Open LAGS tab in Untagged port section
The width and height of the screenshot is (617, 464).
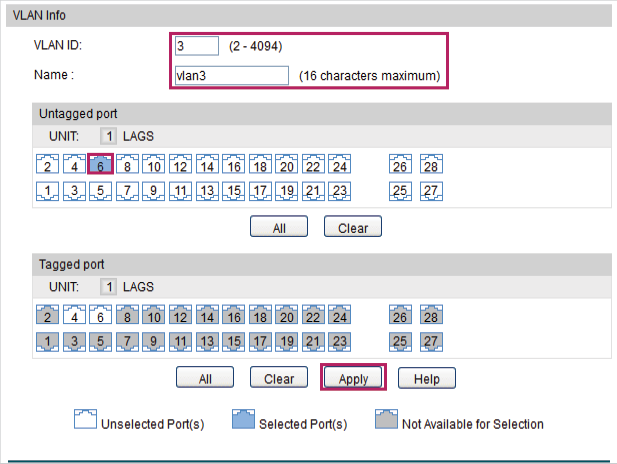(x=138, y=136)
